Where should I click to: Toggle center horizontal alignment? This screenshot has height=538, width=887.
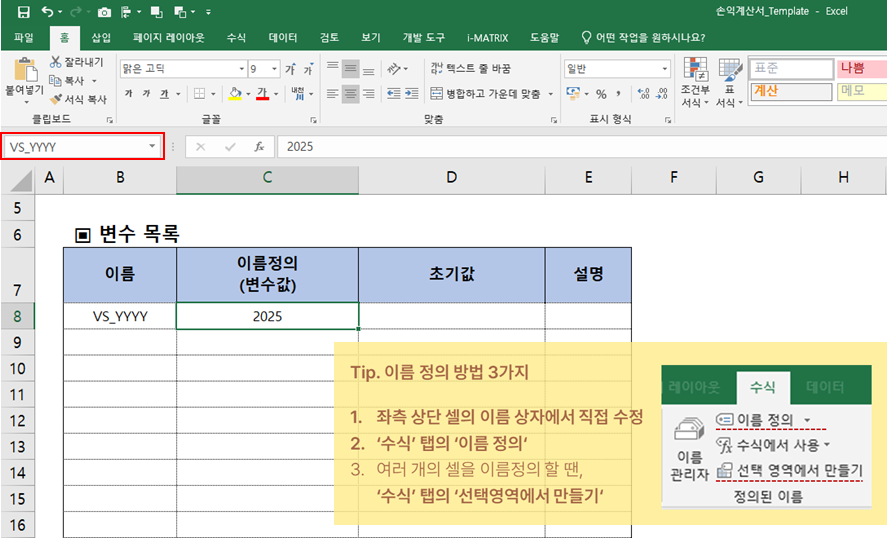click(350, 94)
